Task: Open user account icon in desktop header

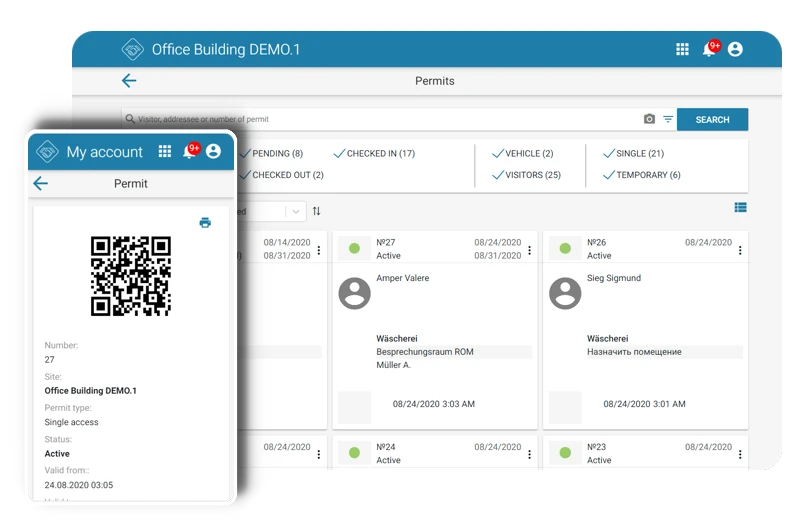Action: coord(735,49)
